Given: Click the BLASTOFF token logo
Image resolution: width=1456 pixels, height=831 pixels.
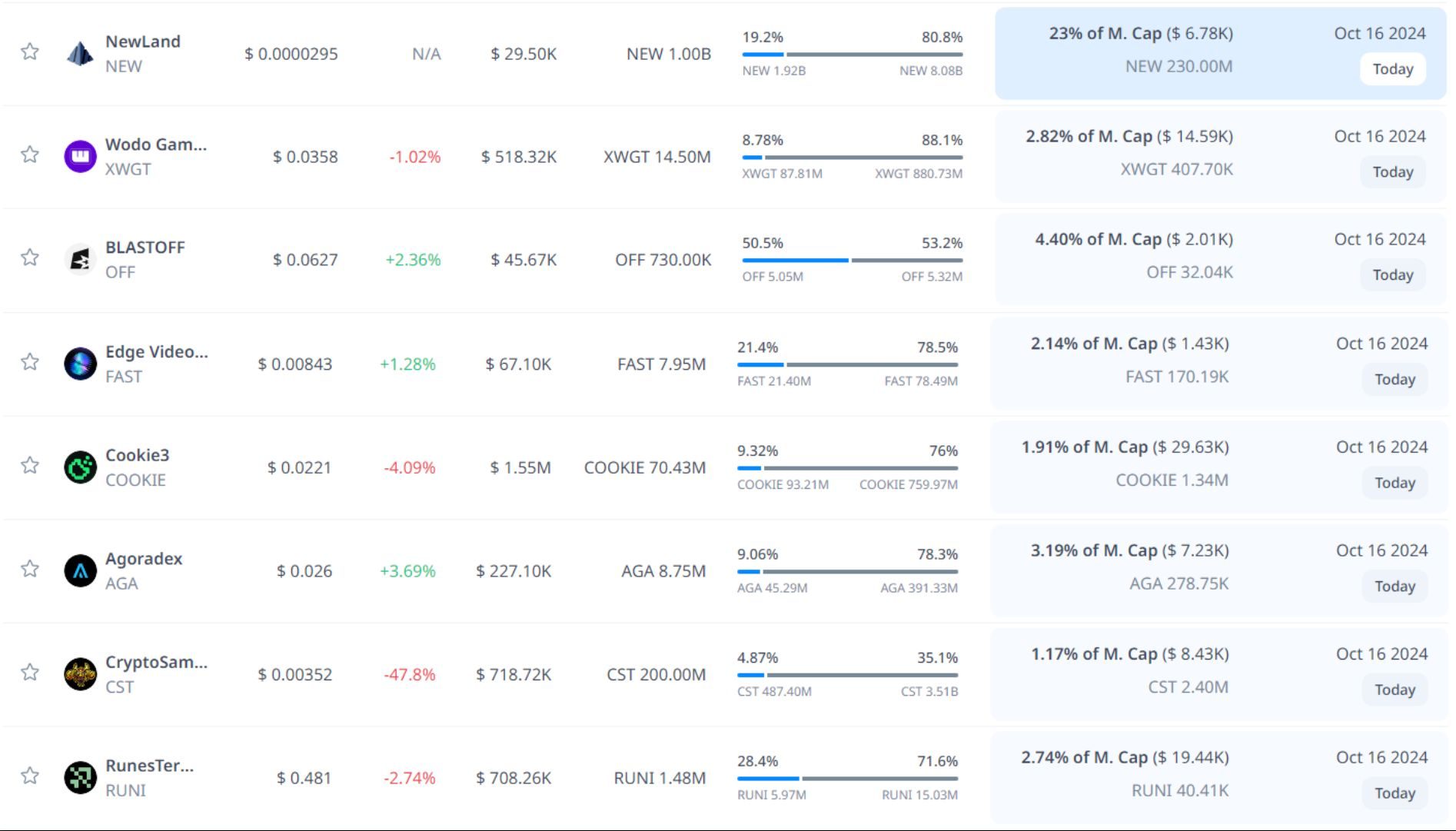Looking at the screenshot, I should [80, 260].
